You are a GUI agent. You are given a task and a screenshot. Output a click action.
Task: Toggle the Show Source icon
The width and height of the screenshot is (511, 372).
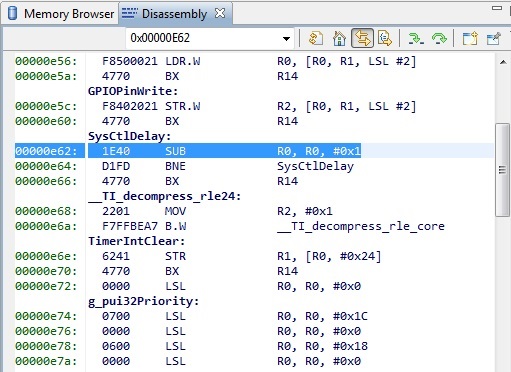[x=385, y=38]
